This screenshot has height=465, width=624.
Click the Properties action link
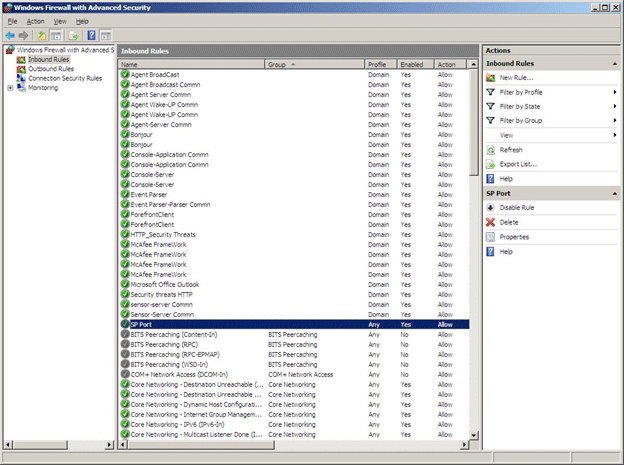click(514, 237)
